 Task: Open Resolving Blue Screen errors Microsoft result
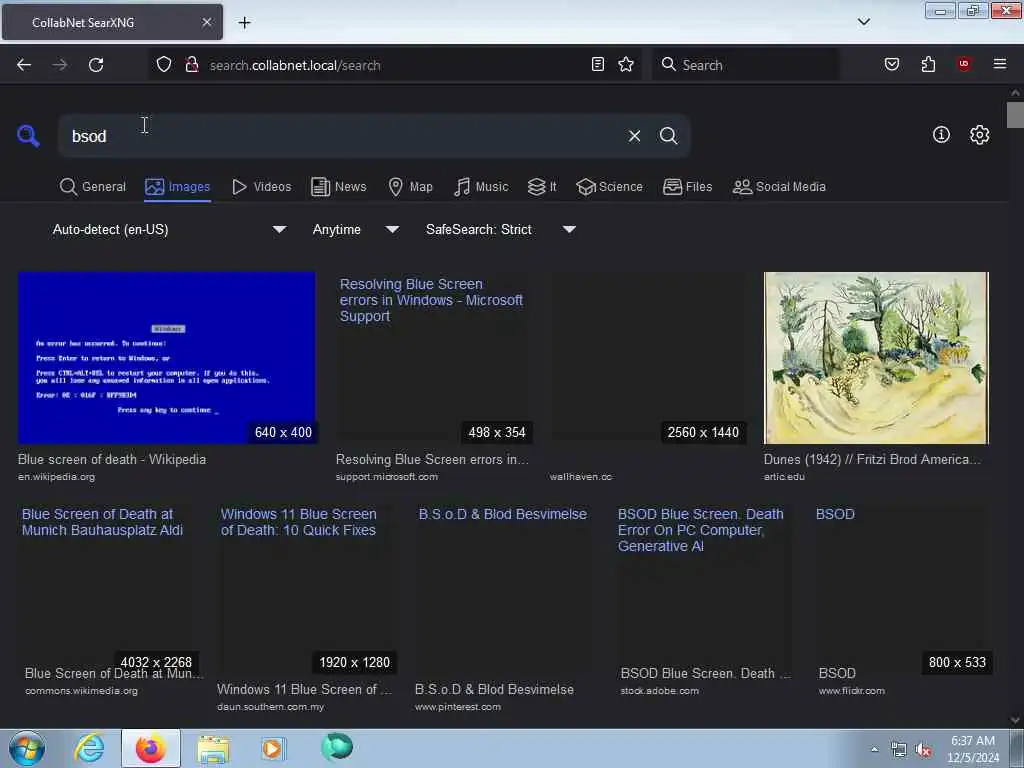[432, 358]
